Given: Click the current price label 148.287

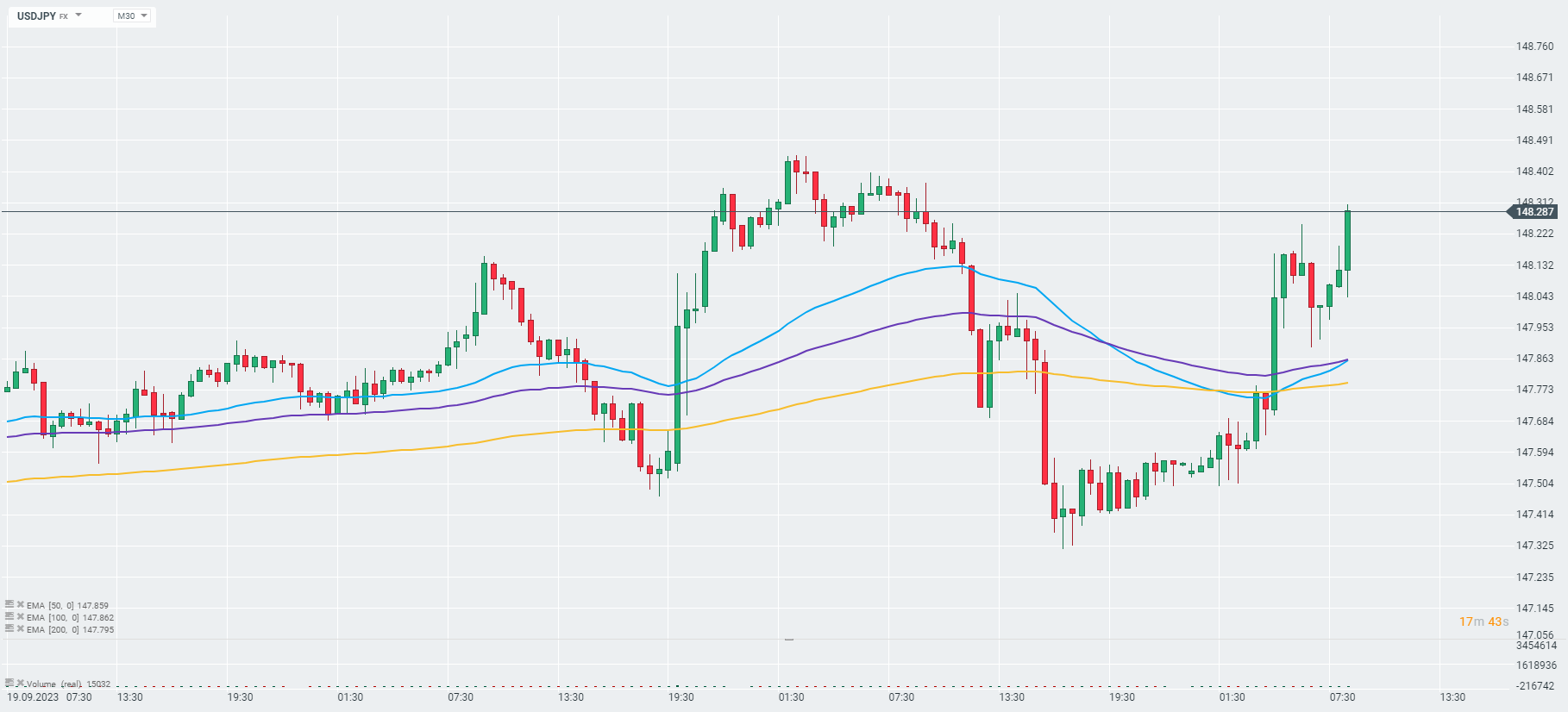Looking at the screenshot, I should [x=1534, y=212].
